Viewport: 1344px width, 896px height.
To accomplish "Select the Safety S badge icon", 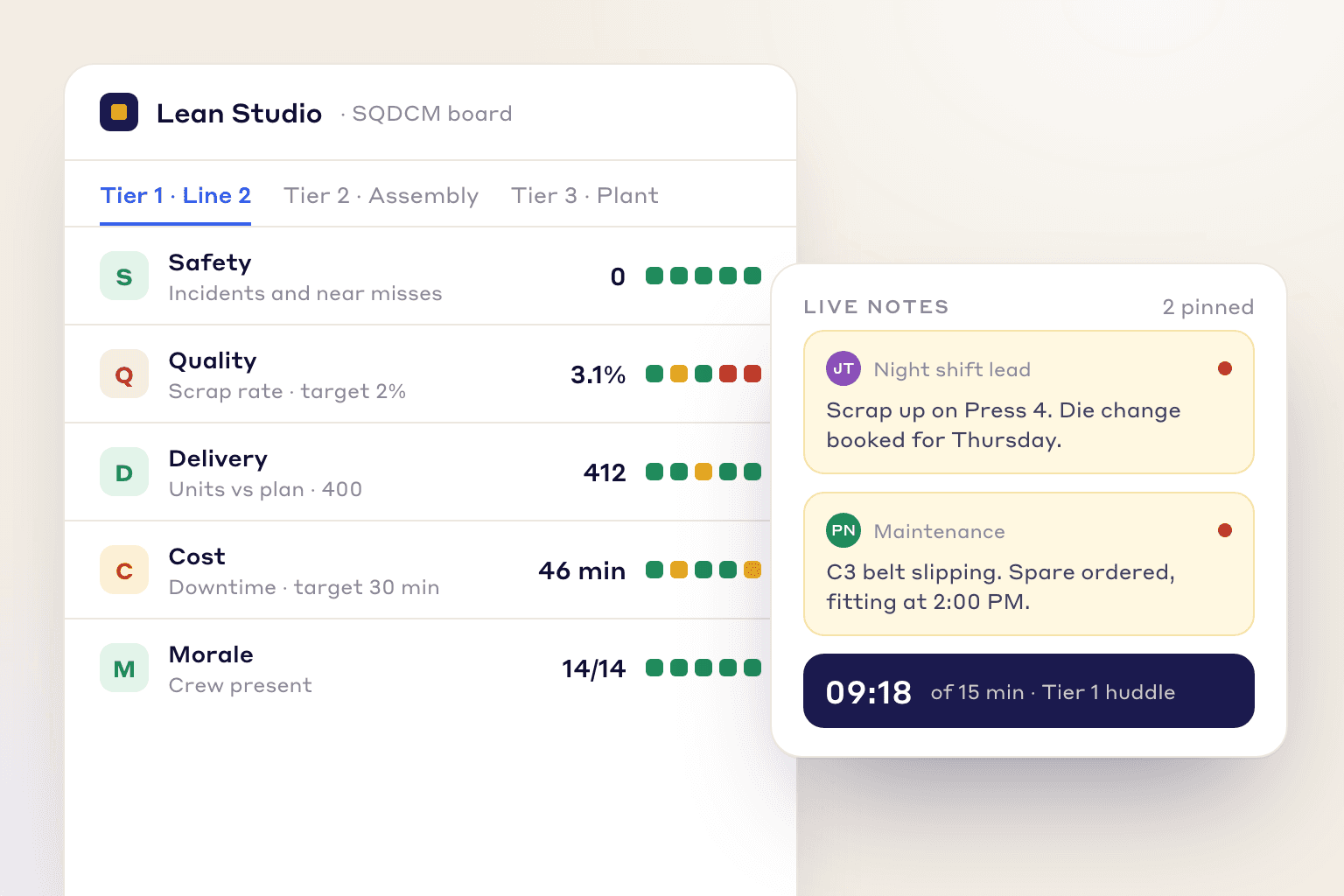I will click(124, 276).
